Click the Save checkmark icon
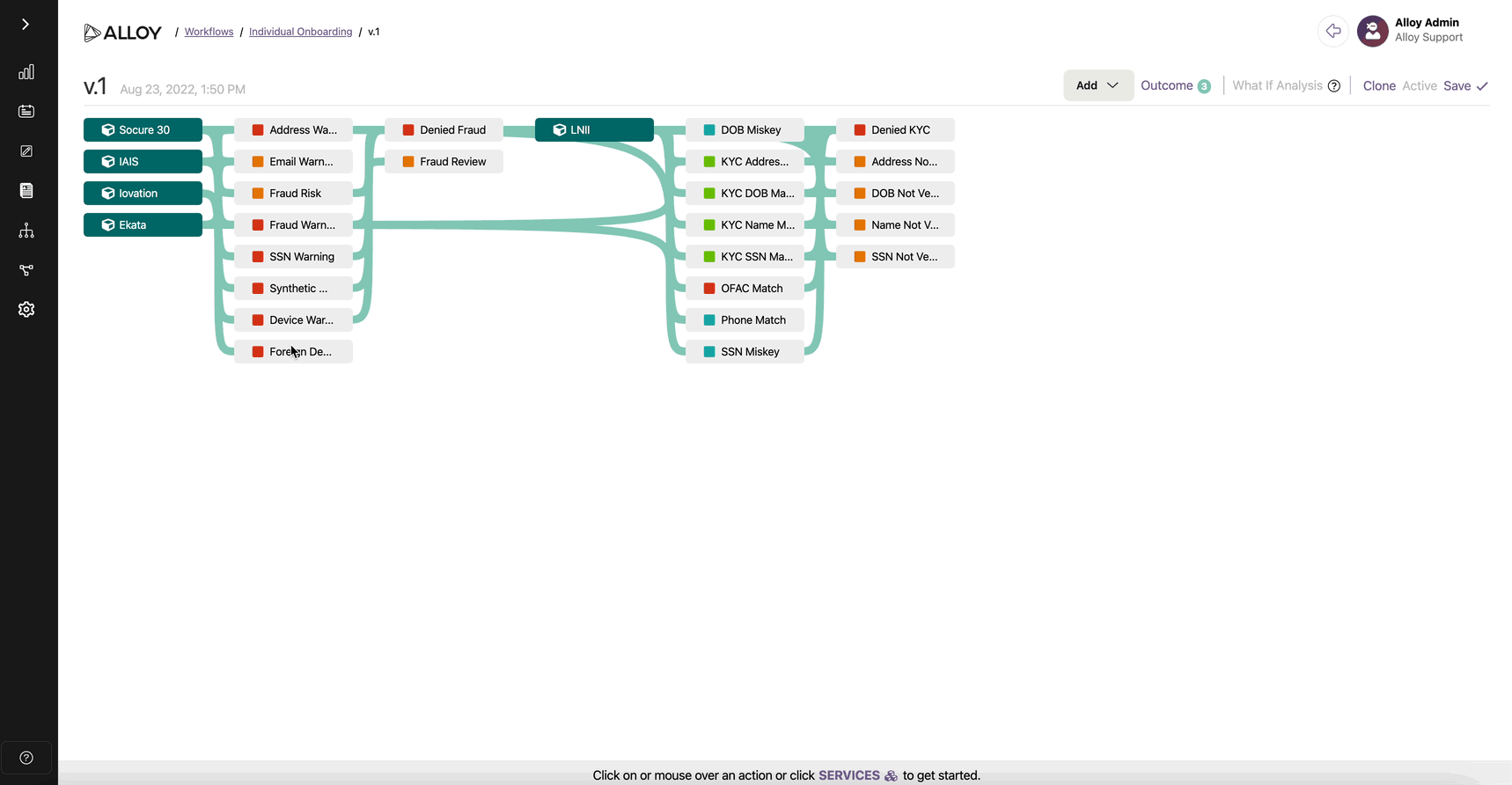1512x785 pixels. 1482,86
